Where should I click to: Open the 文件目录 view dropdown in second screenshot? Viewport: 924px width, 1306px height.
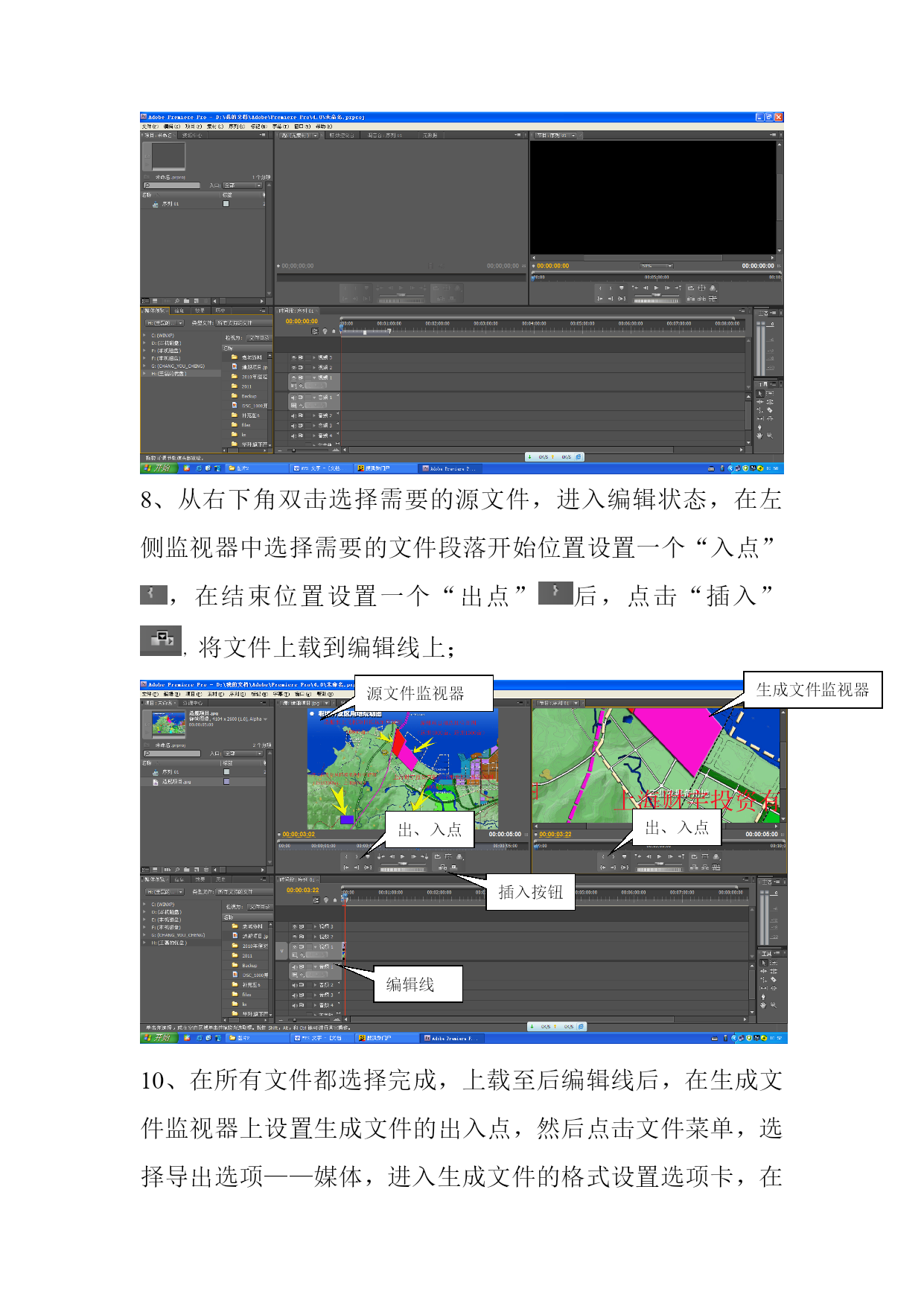[x=261, y=907]
